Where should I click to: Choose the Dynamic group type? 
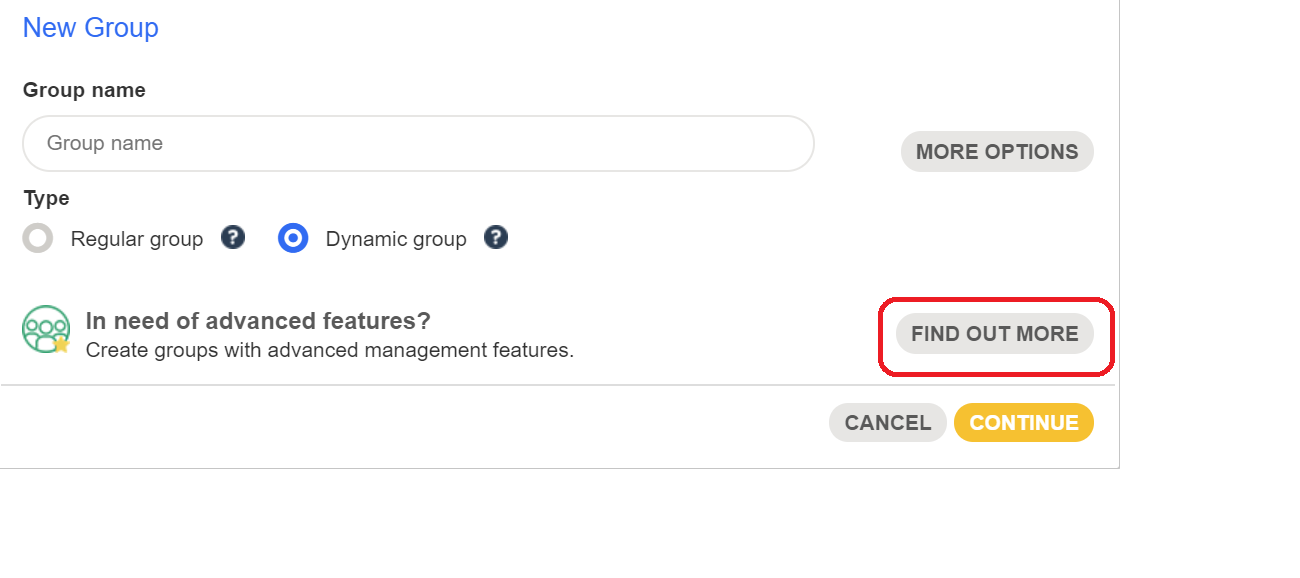pos(293,238)
